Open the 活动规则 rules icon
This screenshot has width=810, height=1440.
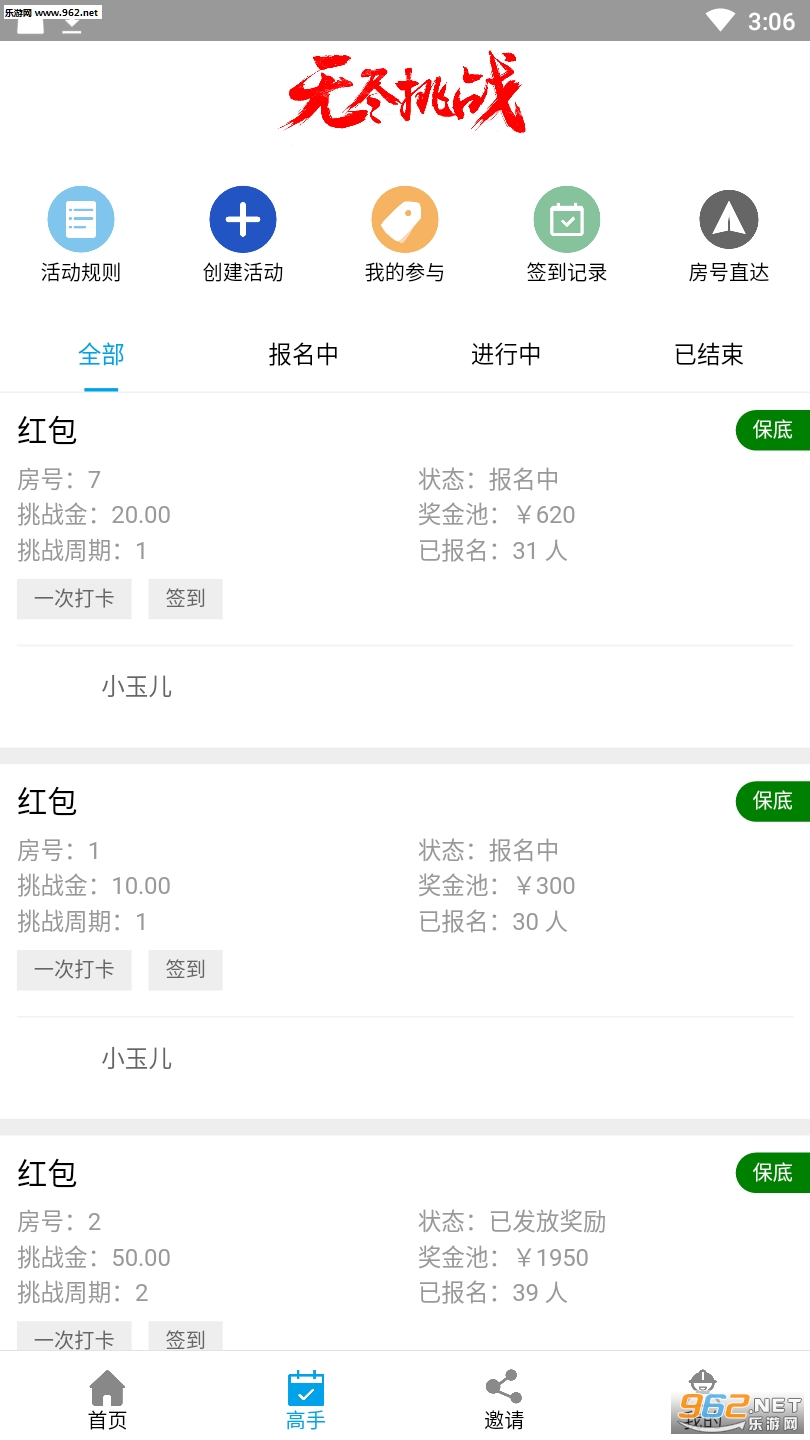(81, 219)
